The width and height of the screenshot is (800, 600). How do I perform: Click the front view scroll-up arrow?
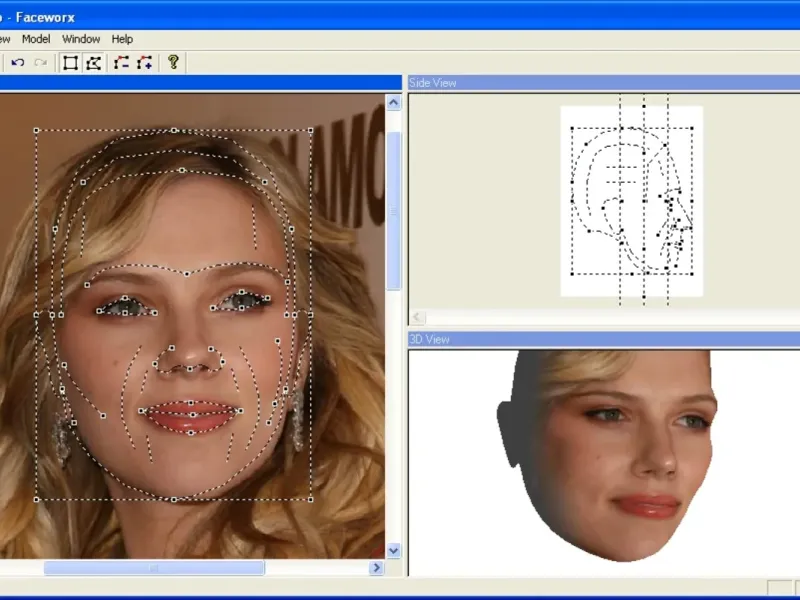(393, 103)
